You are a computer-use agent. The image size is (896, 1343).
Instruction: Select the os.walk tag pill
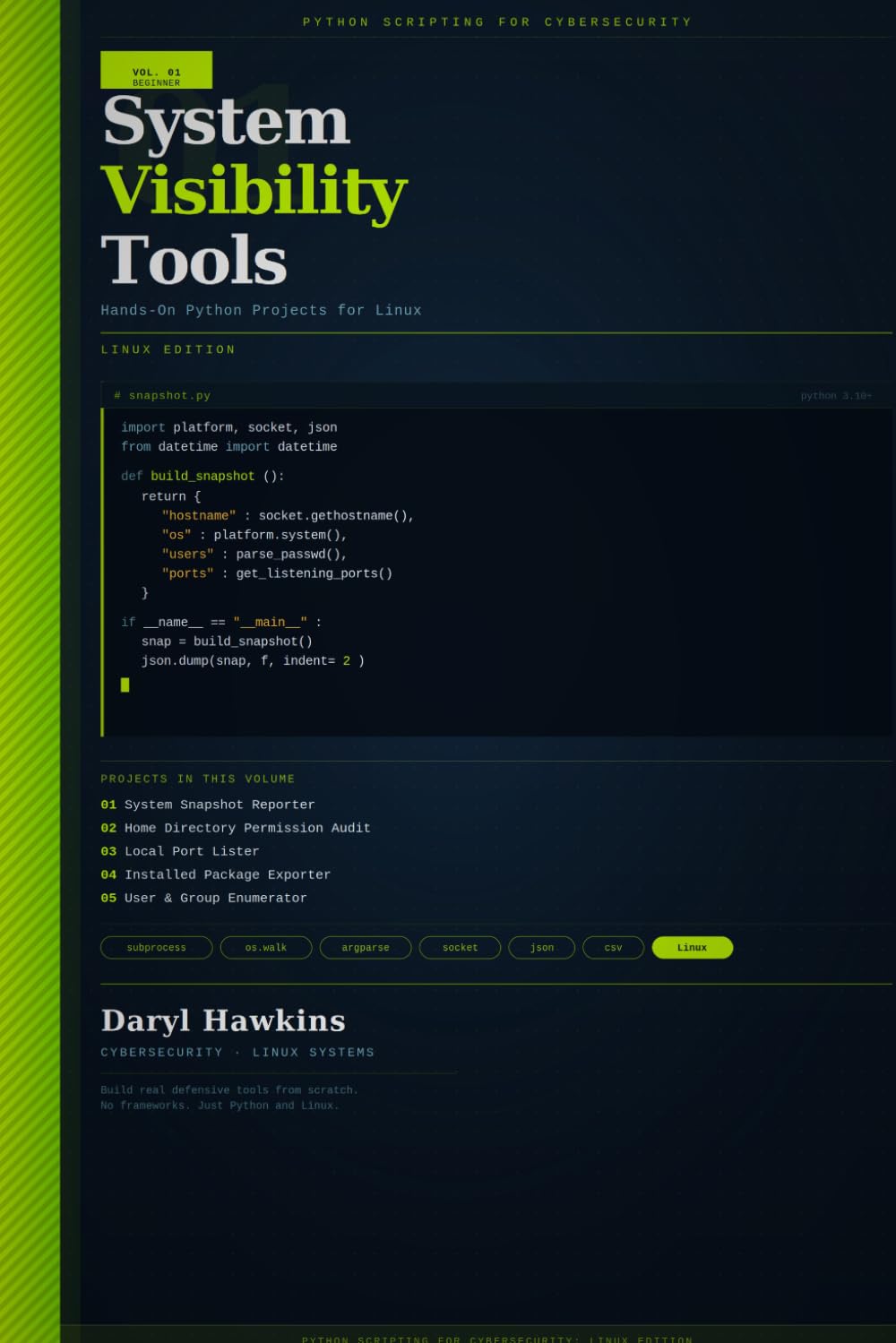[266, 947]
